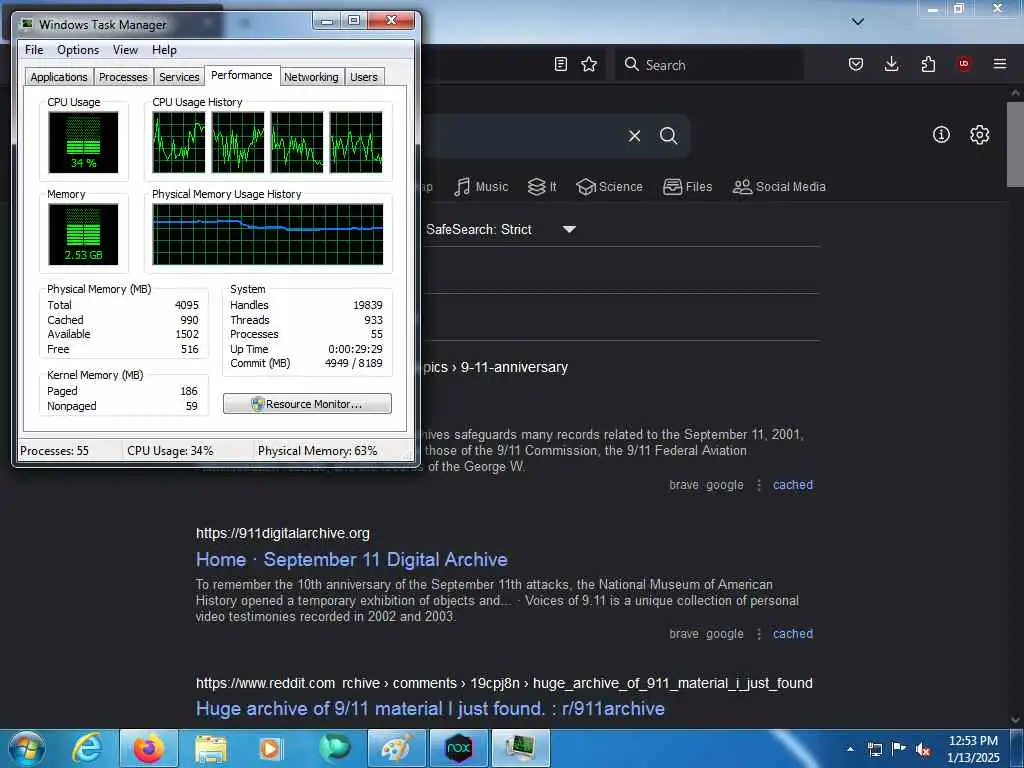Open the Huge archive of 9/11 material link
The width and height of the screenshot is (1024, 768).
pyautogui.click(x=430, y=709)
